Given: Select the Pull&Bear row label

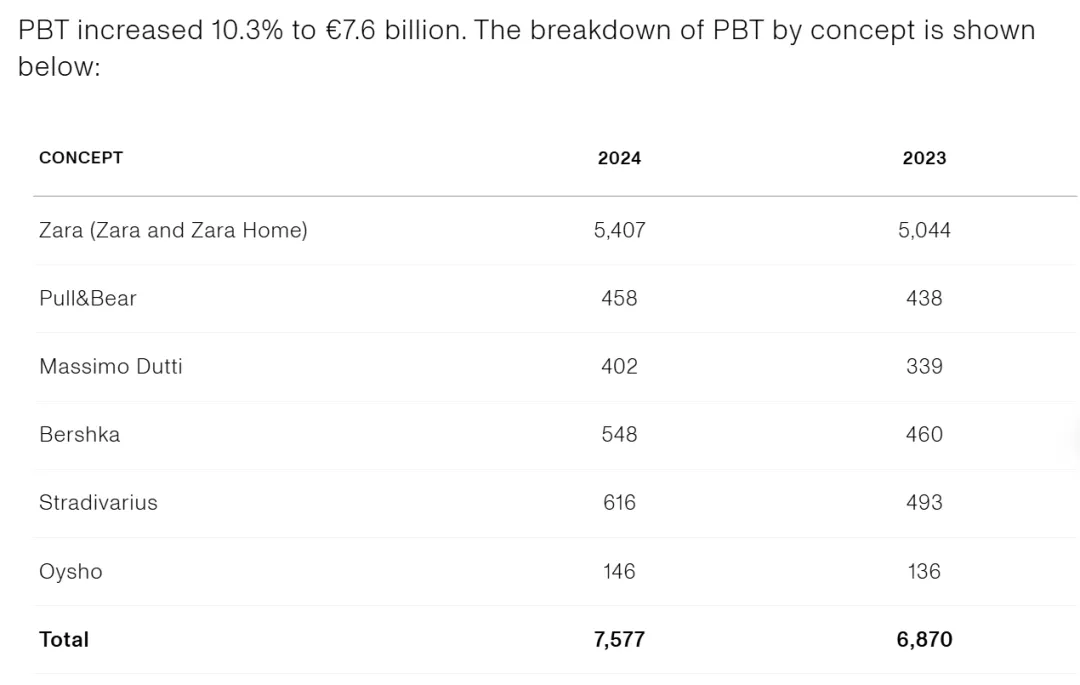Looking at the screenshot, I should [x=87, y=298].
